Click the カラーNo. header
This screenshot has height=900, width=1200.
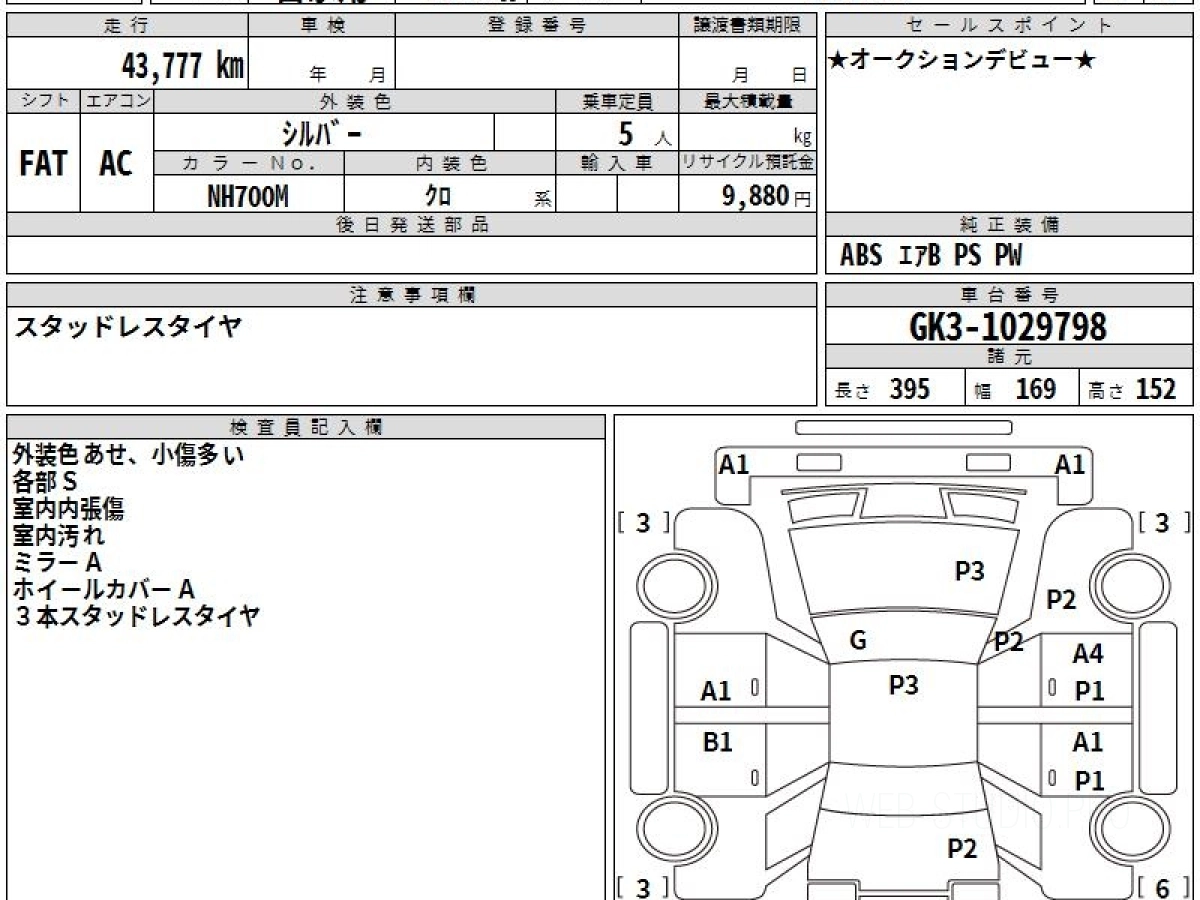pos(249,163)
